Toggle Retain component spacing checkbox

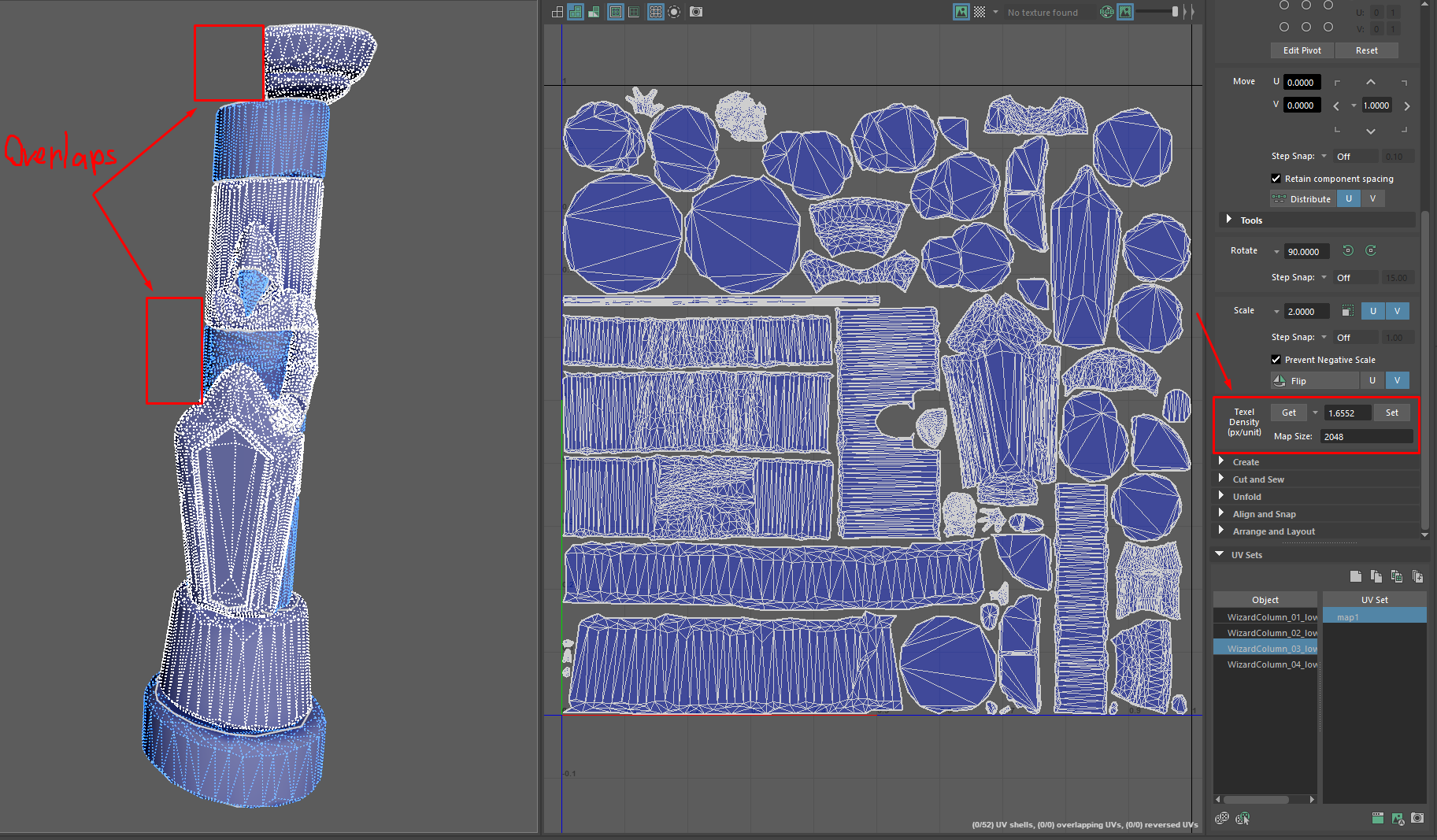click(1276, 179)
